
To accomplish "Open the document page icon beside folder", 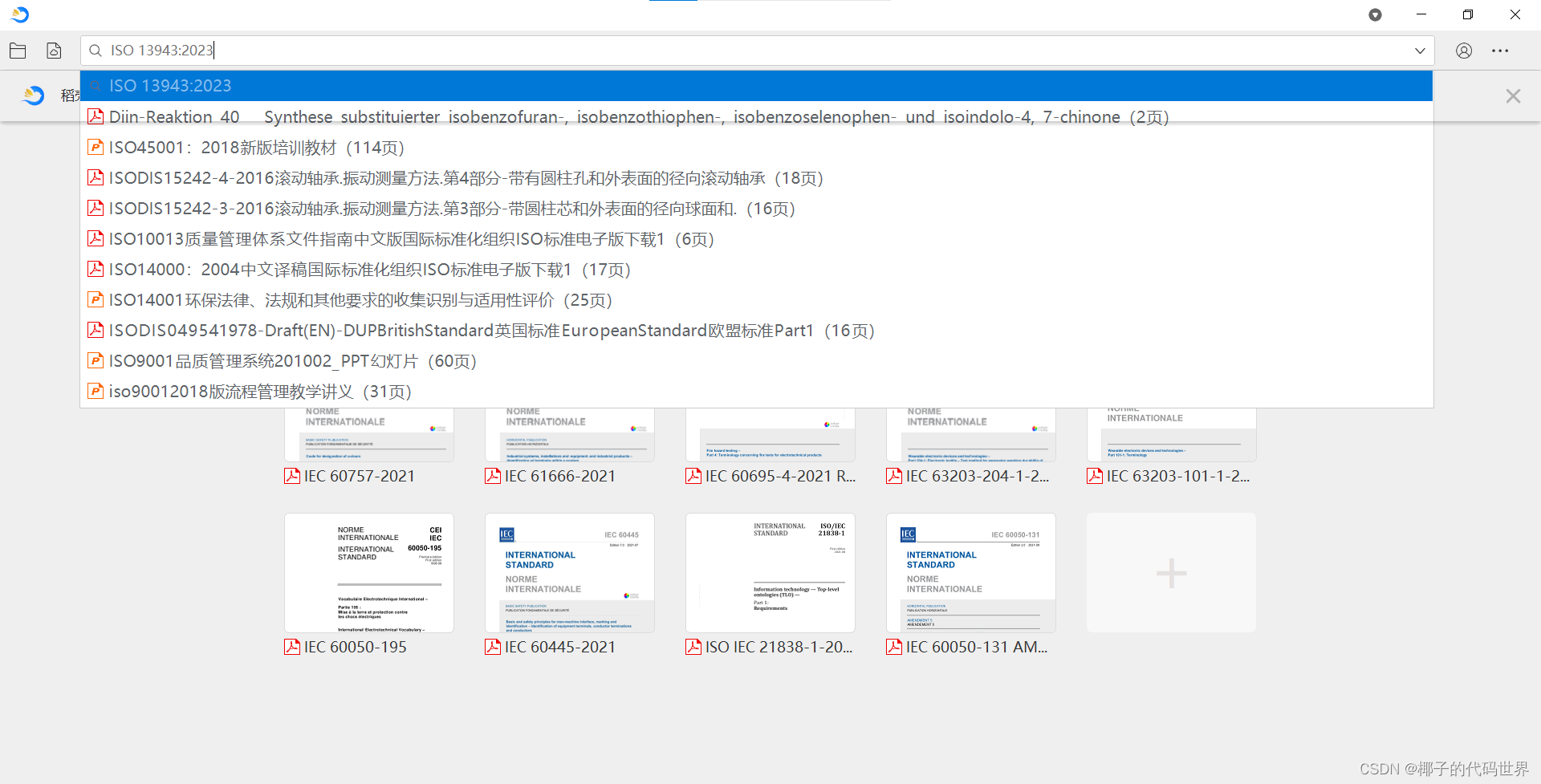I will pyautogui.click(x=54, y=51).
